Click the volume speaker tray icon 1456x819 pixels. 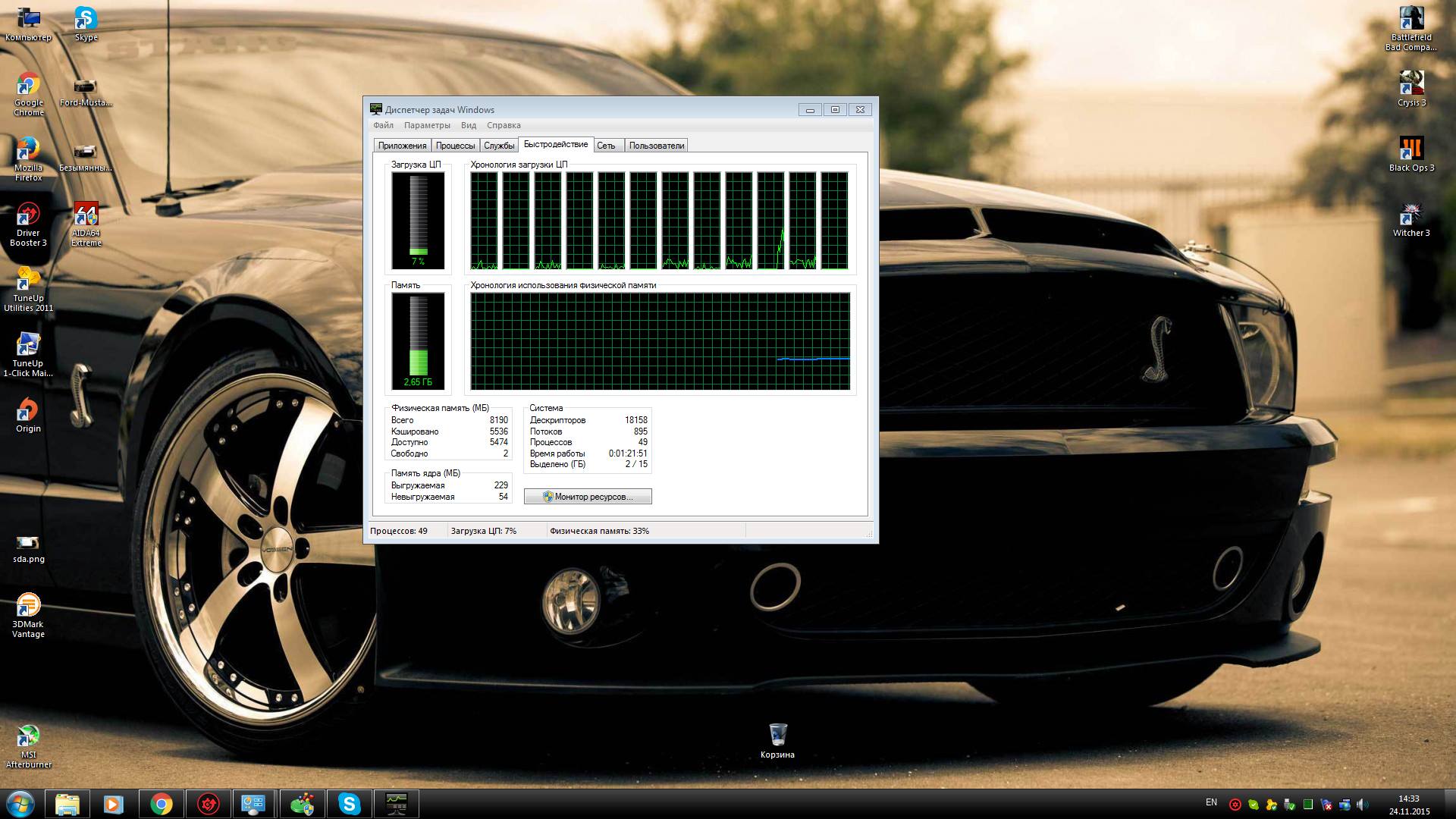pyautogui.click(x=1362, y=804)
